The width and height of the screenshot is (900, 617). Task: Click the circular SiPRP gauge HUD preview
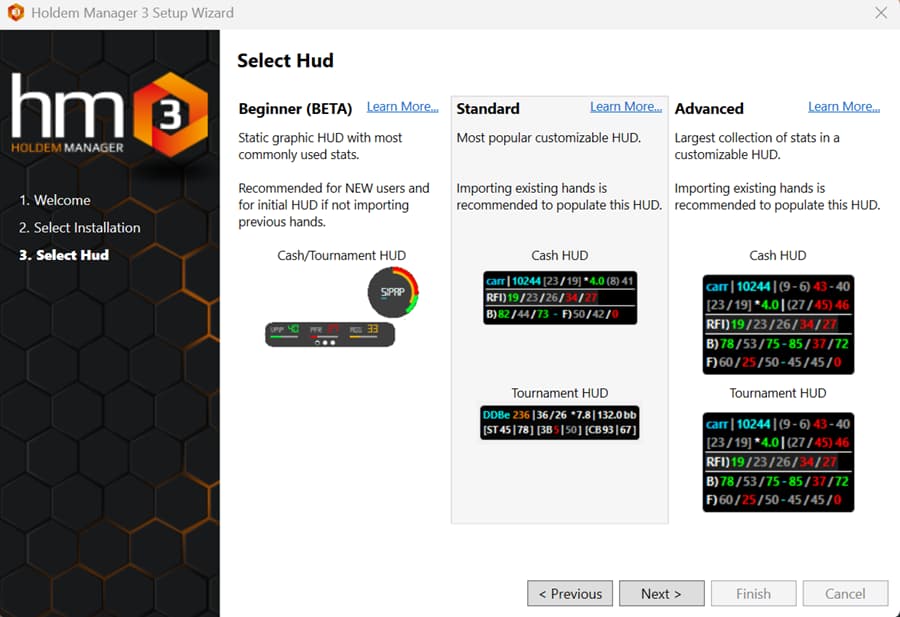393,292
